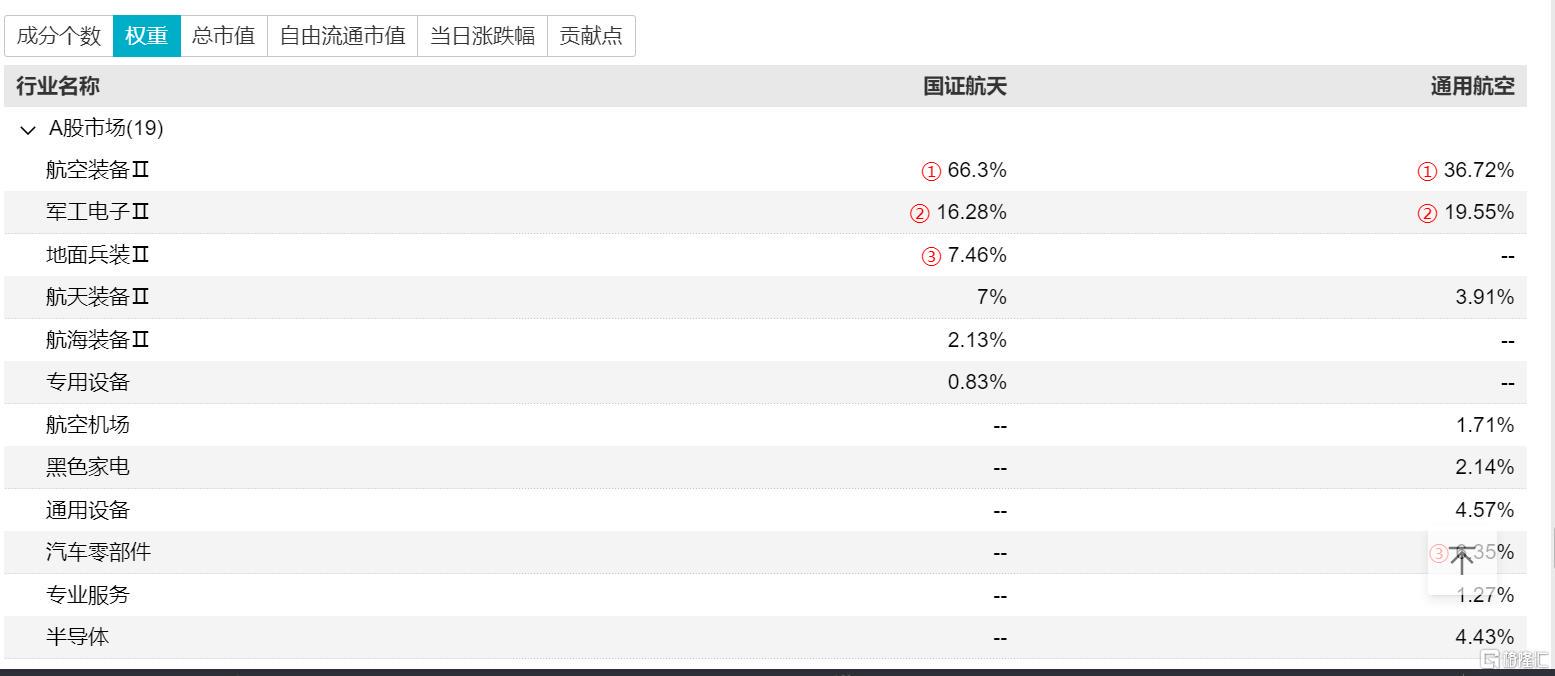
Task: Click the scroll-to-top arrow button
Action: point(1461,560)
